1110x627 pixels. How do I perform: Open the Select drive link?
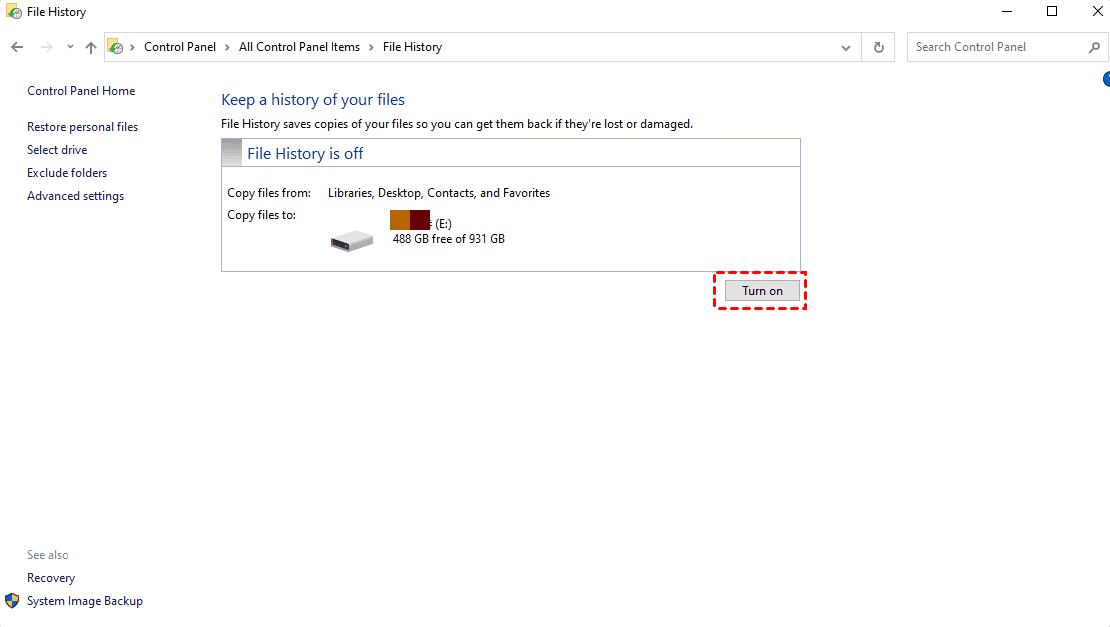(x=57, y=149)
